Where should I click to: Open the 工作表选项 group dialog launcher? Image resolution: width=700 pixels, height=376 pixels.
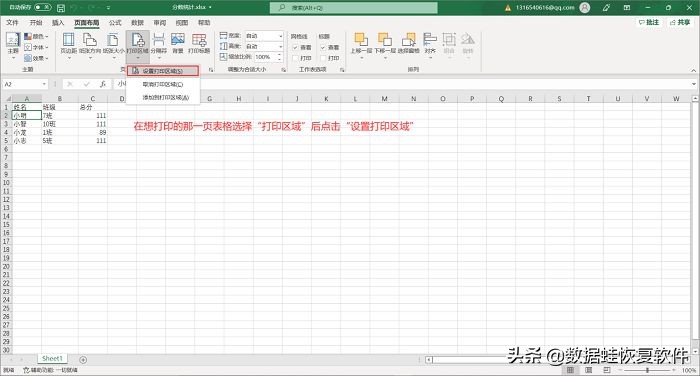(342, 70)
